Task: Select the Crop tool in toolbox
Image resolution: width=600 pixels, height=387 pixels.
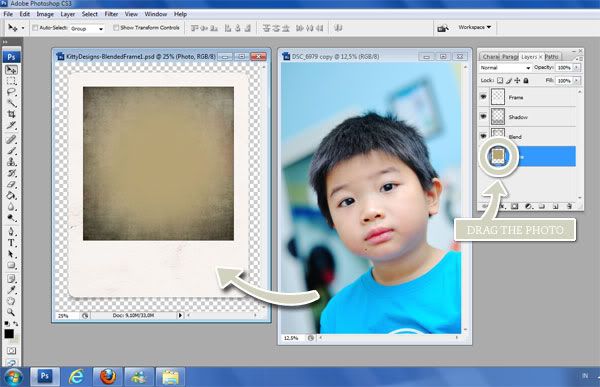Action: coord(11,114)
